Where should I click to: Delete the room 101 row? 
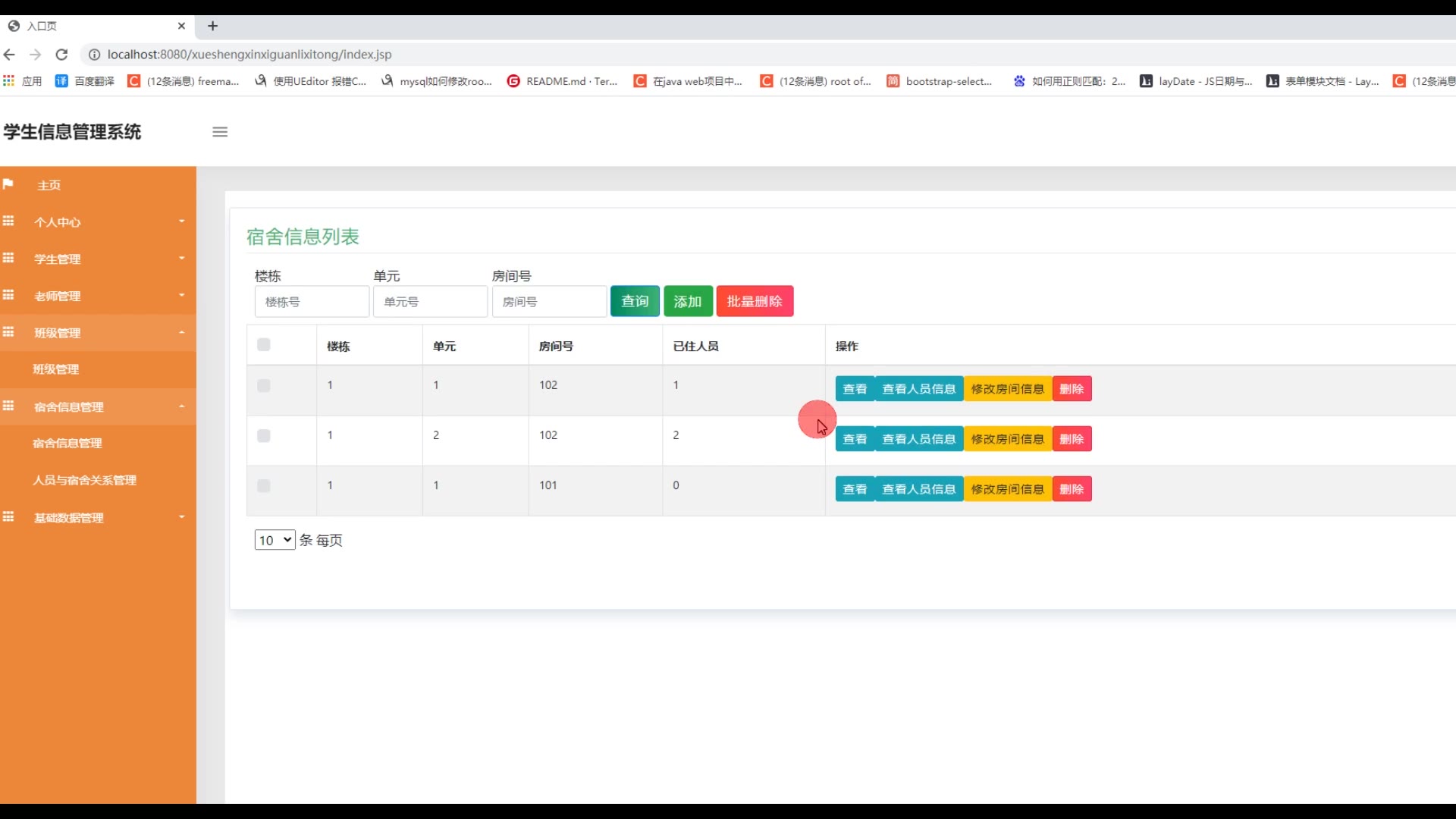(1072, 489)
